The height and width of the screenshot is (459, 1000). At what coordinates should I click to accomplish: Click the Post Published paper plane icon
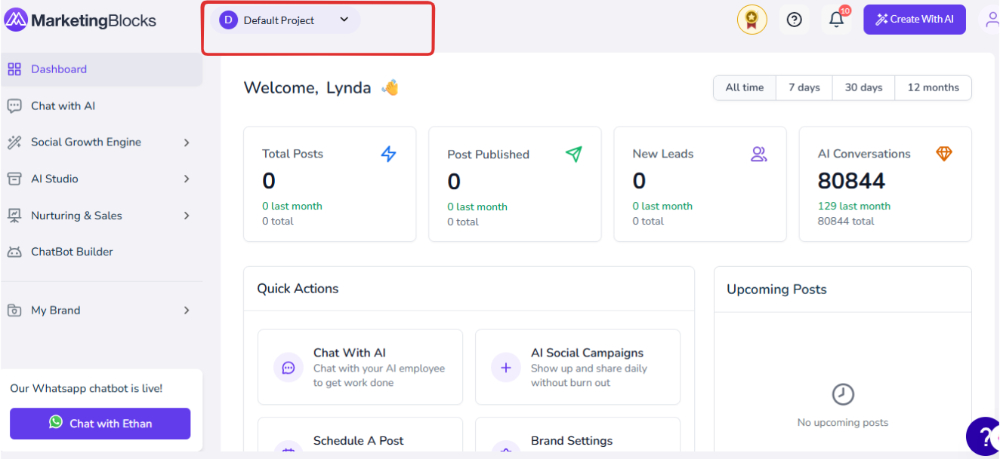(573, 154)
